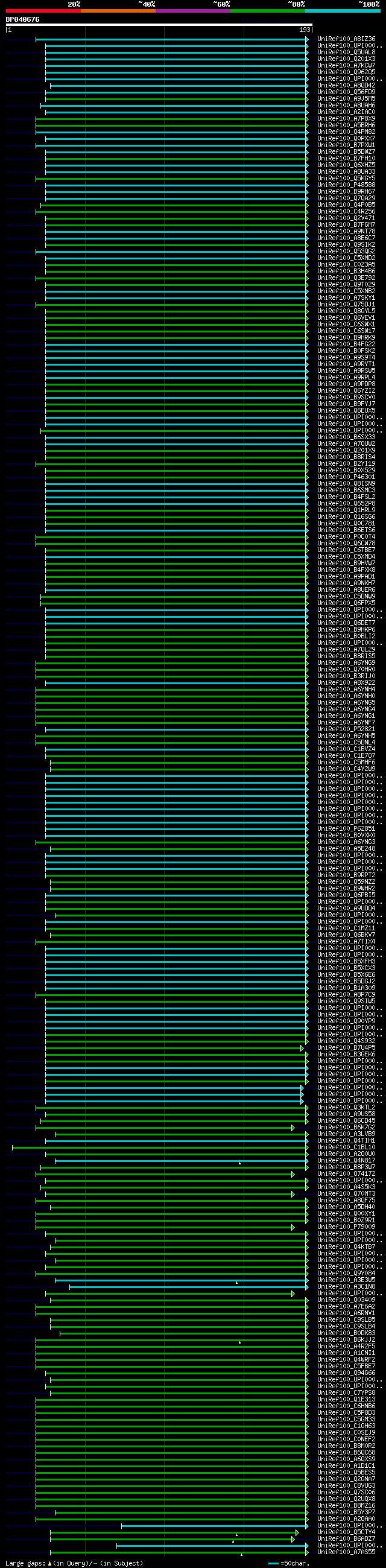This screenshot has width=386, height=1568.
Task: Click the UniRef100_A8IZ36 hit label
Action: coord(346,39)
